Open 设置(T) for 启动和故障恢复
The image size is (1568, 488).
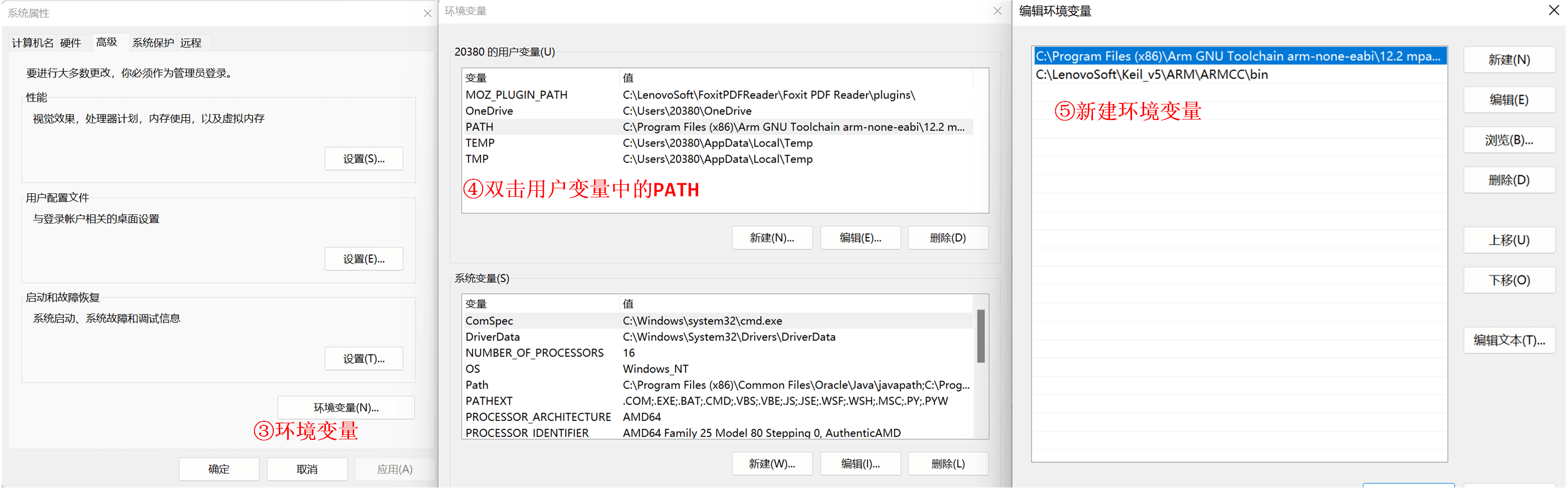[x=364, y=359]
